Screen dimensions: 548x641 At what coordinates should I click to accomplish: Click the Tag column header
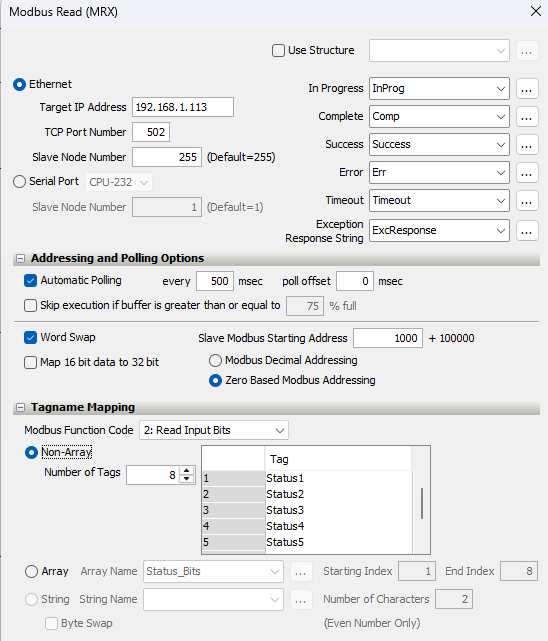tap(338, 459)
